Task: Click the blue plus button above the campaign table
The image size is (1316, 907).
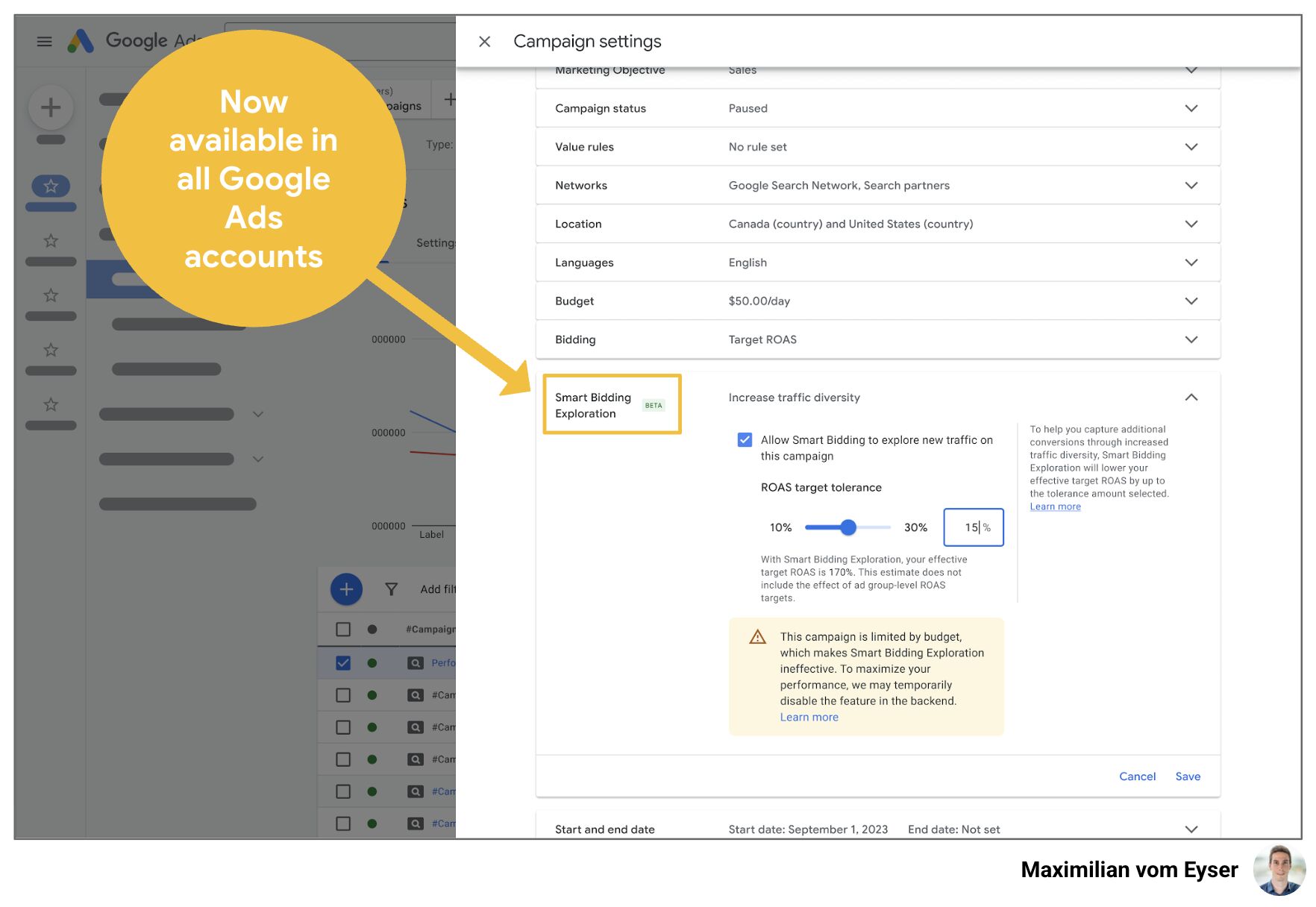Action: [345, 589]
